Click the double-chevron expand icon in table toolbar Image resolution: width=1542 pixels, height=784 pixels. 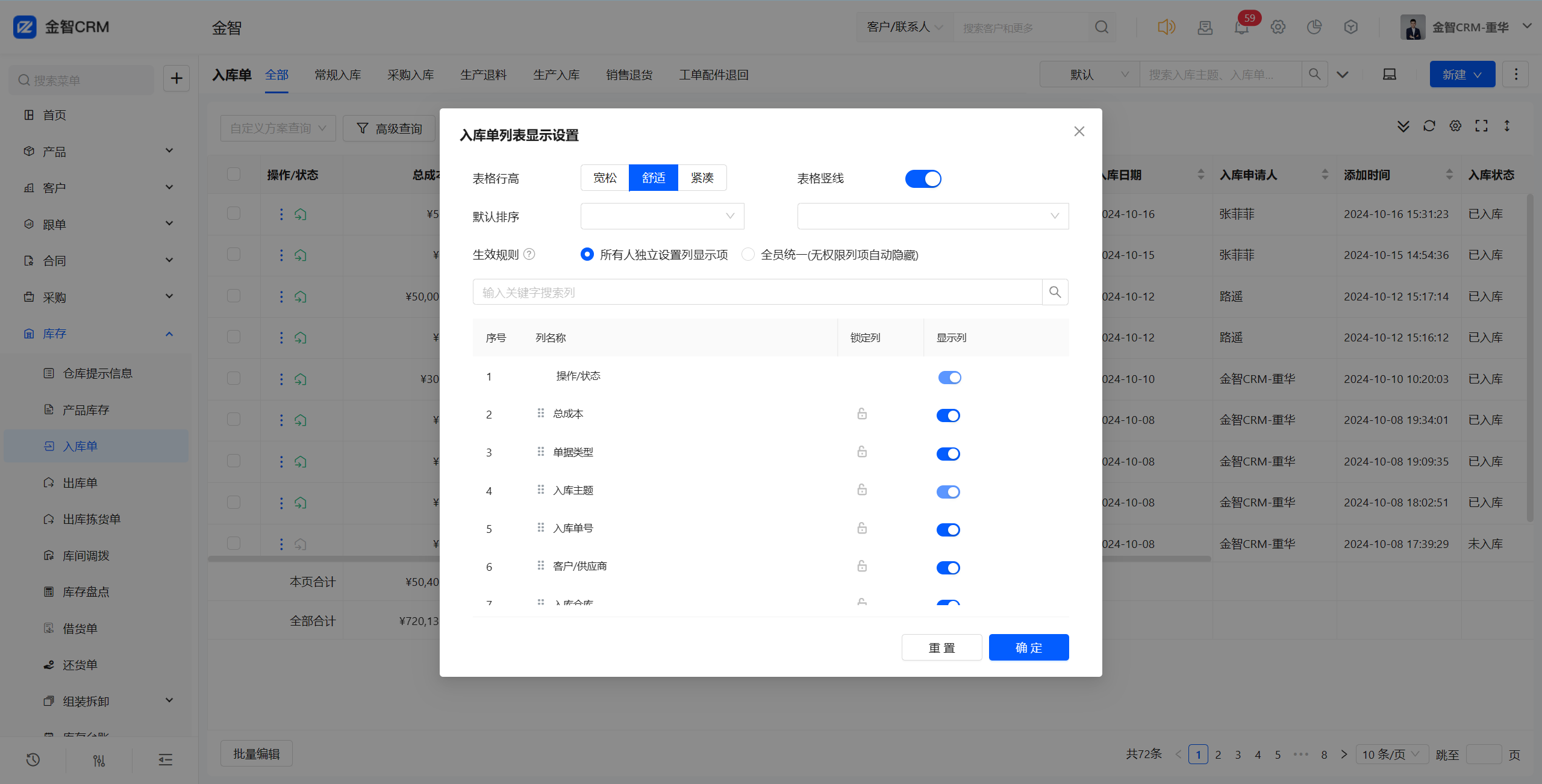1403,126
